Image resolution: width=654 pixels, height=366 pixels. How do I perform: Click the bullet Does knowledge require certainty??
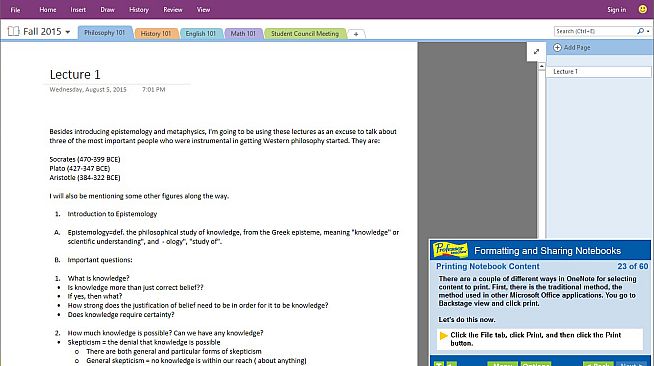pos(121,314)
